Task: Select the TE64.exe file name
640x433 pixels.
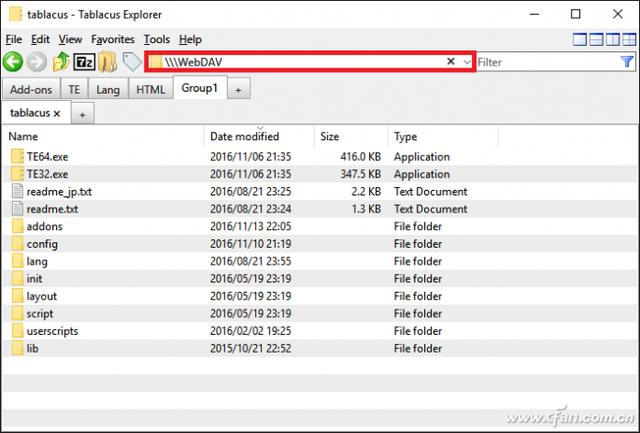Action: pyautogui.click(x=47, y=157)
